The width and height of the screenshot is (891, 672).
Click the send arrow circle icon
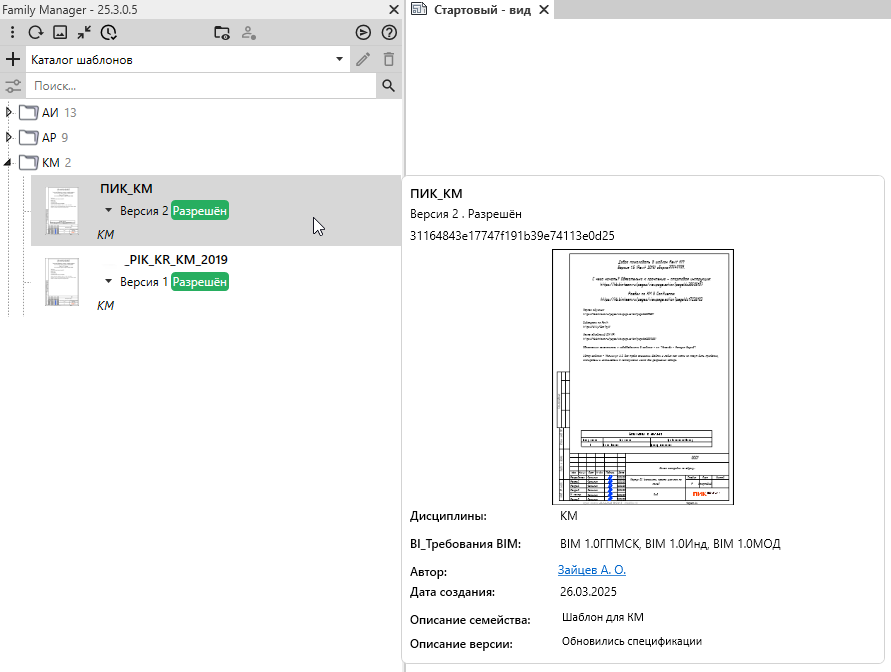coord(363,32)
